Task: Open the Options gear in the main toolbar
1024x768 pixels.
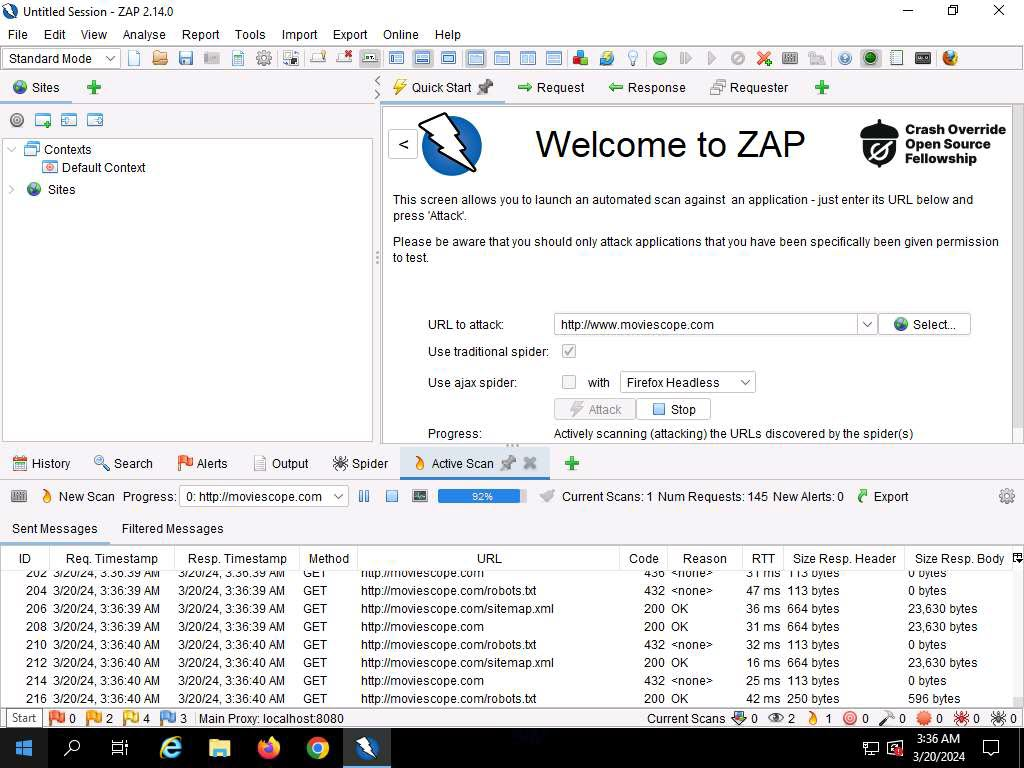Action: pyautogui.click(x=264, y=58)
